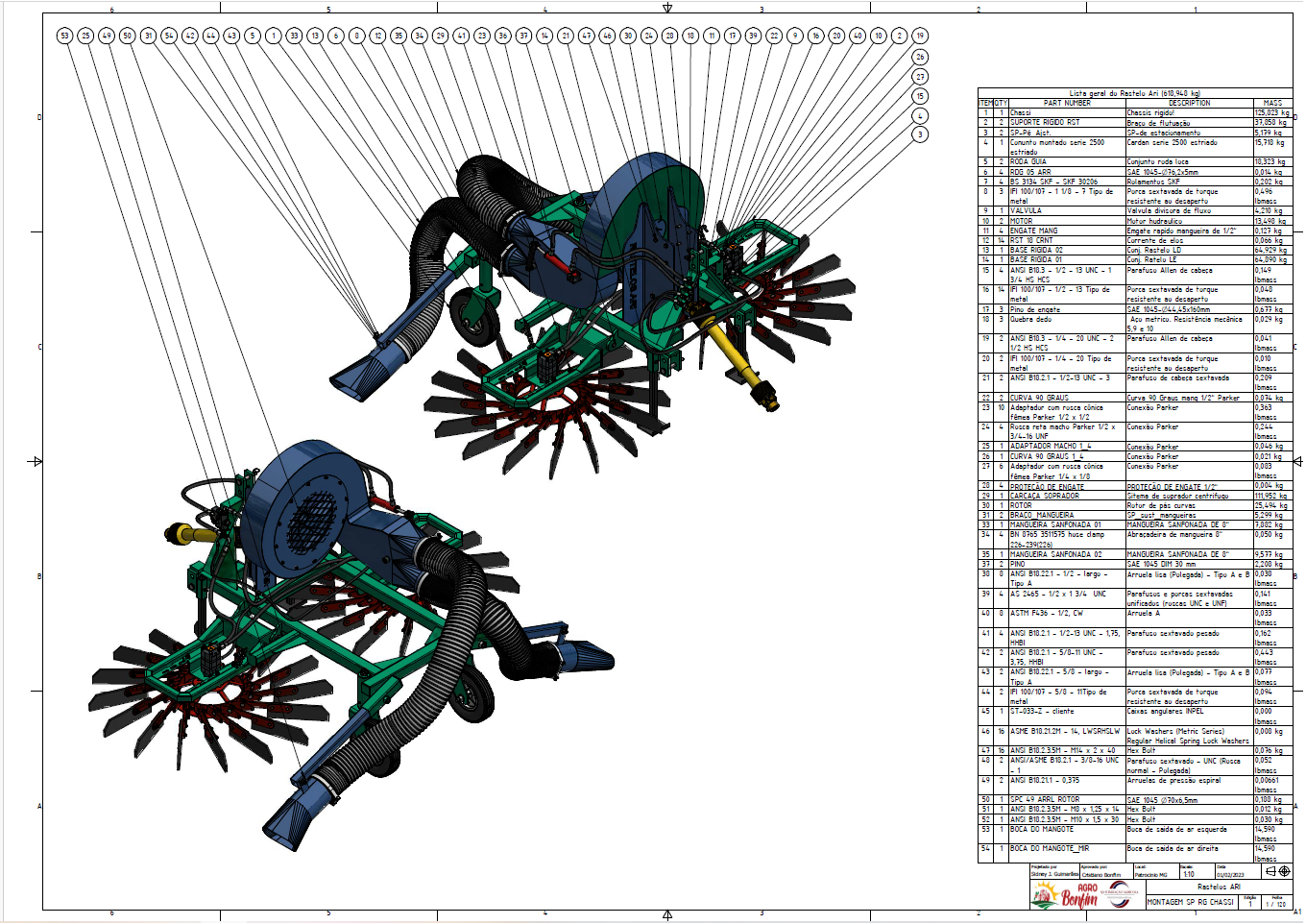Screen dimensions: 1306x924
Task: Select balloon callout number 44
Action: tap(210, 36)
